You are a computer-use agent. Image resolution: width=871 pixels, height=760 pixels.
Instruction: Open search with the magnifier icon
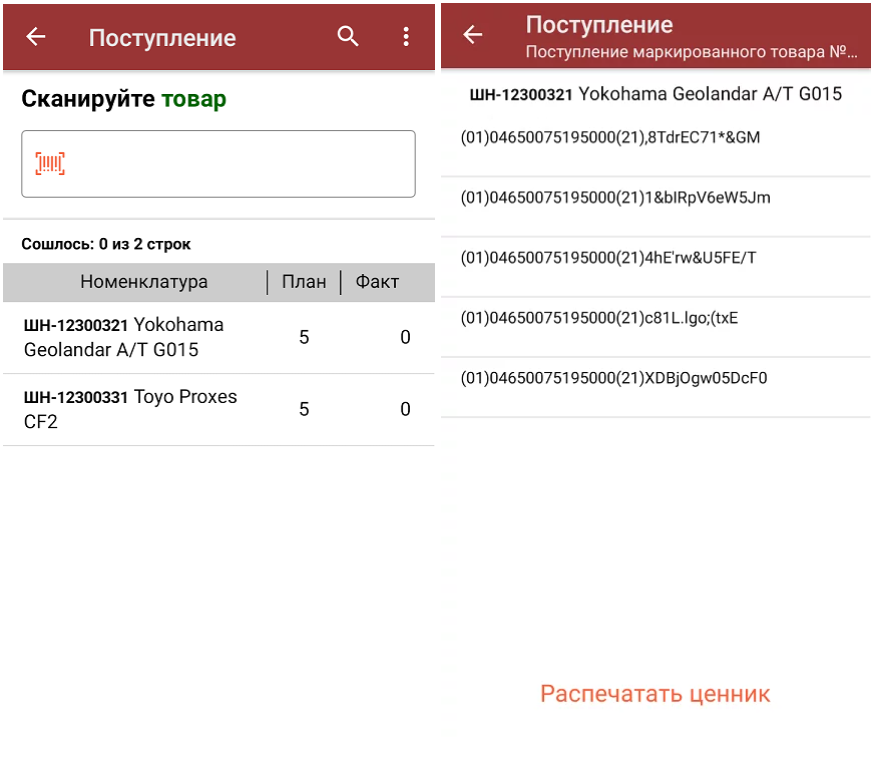pyautogui.click(x=347, y=37)
